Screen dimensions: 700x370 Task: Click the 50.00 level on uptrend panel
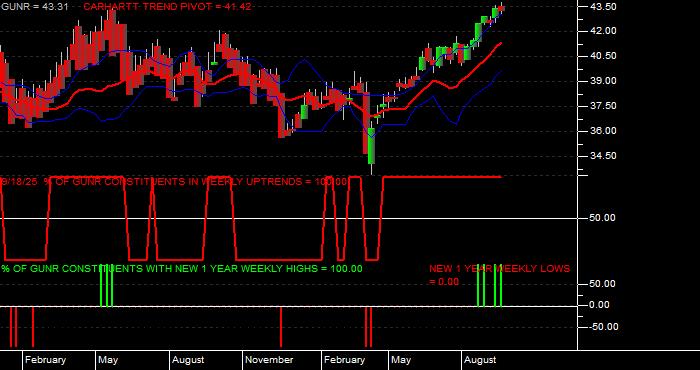[604, 218]
